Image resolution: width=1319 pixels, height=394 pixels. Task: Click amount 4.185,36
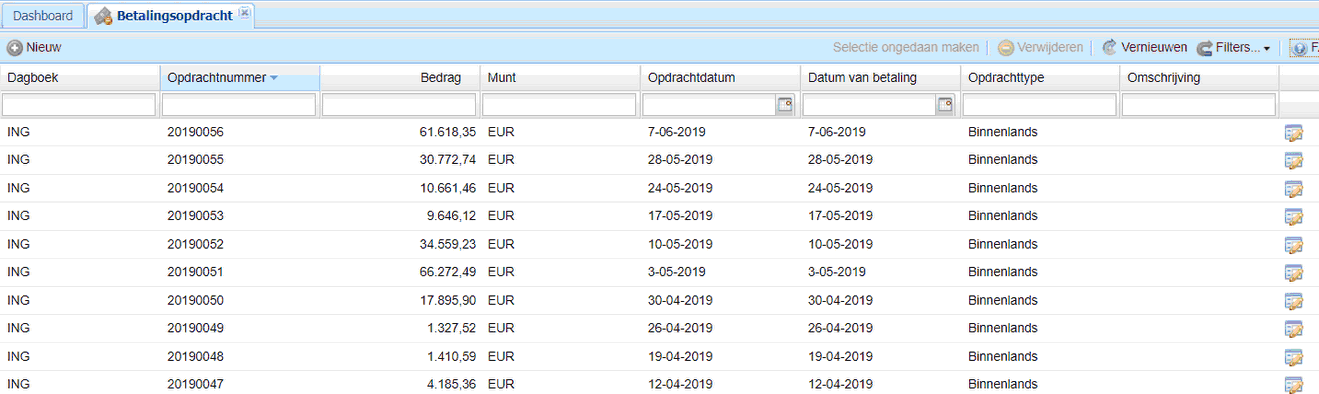(451, 384)
